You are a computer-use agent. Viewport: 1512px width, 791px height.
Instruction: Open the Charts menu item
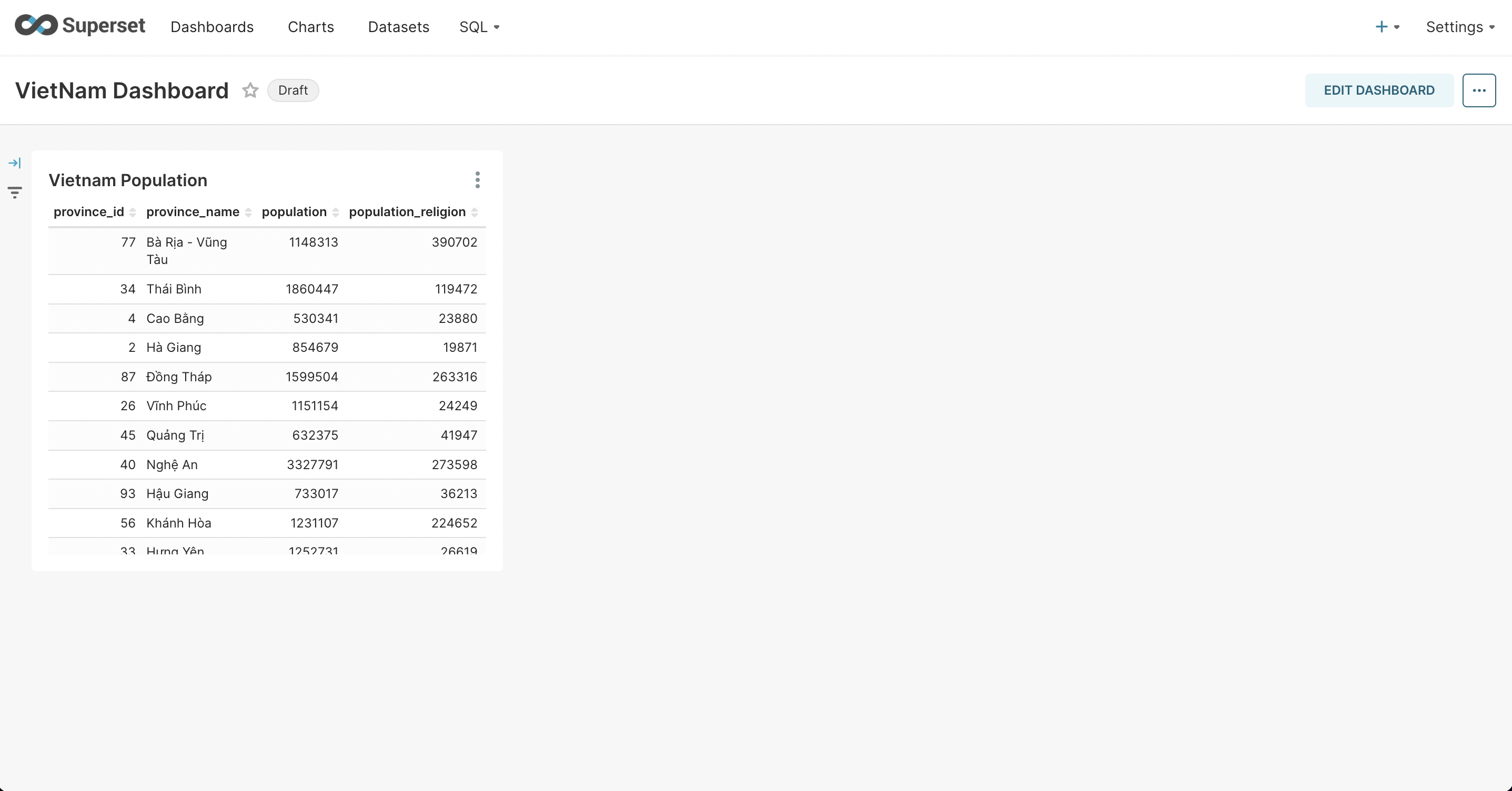310,27
